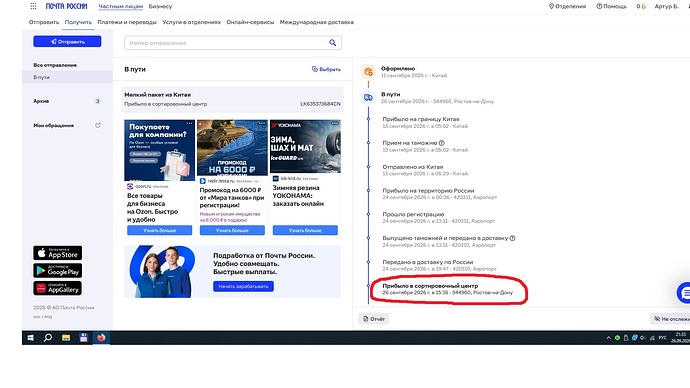Open Получить menu item
This screenshot has width=690, height=388.
(78, 22)
